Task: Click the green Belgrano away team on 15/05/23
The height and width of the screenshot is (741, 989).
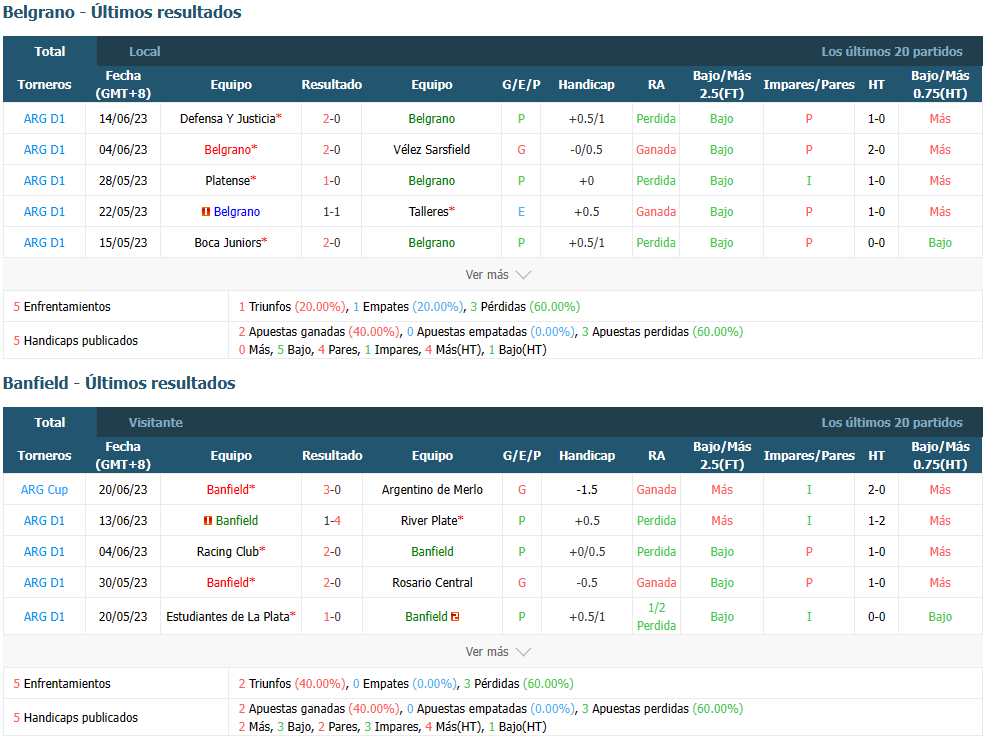Action: [431, 243]
